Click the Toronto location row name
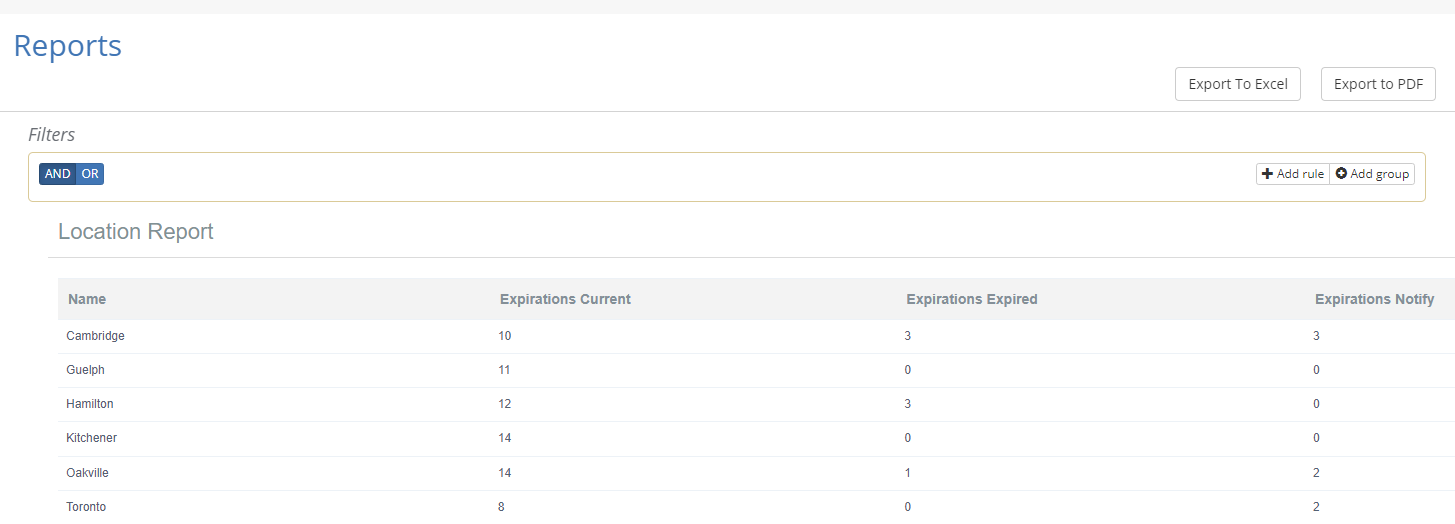1455x524 pixels. pos(86,507)
